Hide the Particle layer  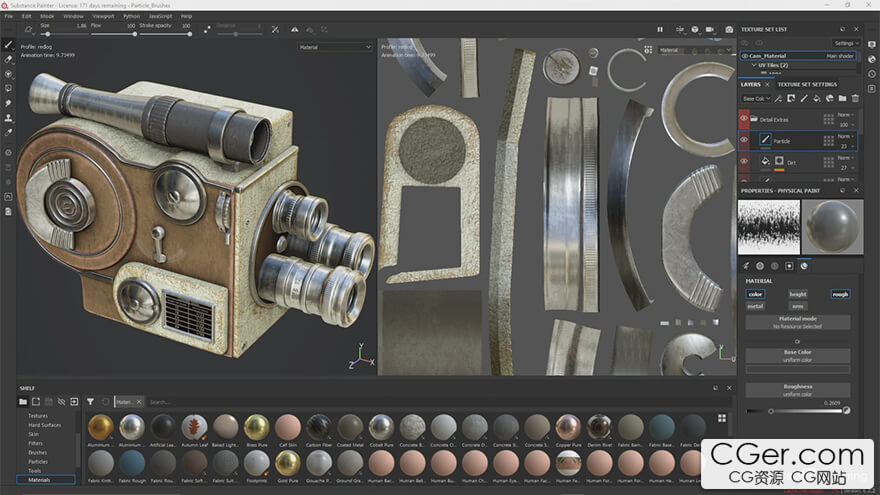click(x=744, y=140)
